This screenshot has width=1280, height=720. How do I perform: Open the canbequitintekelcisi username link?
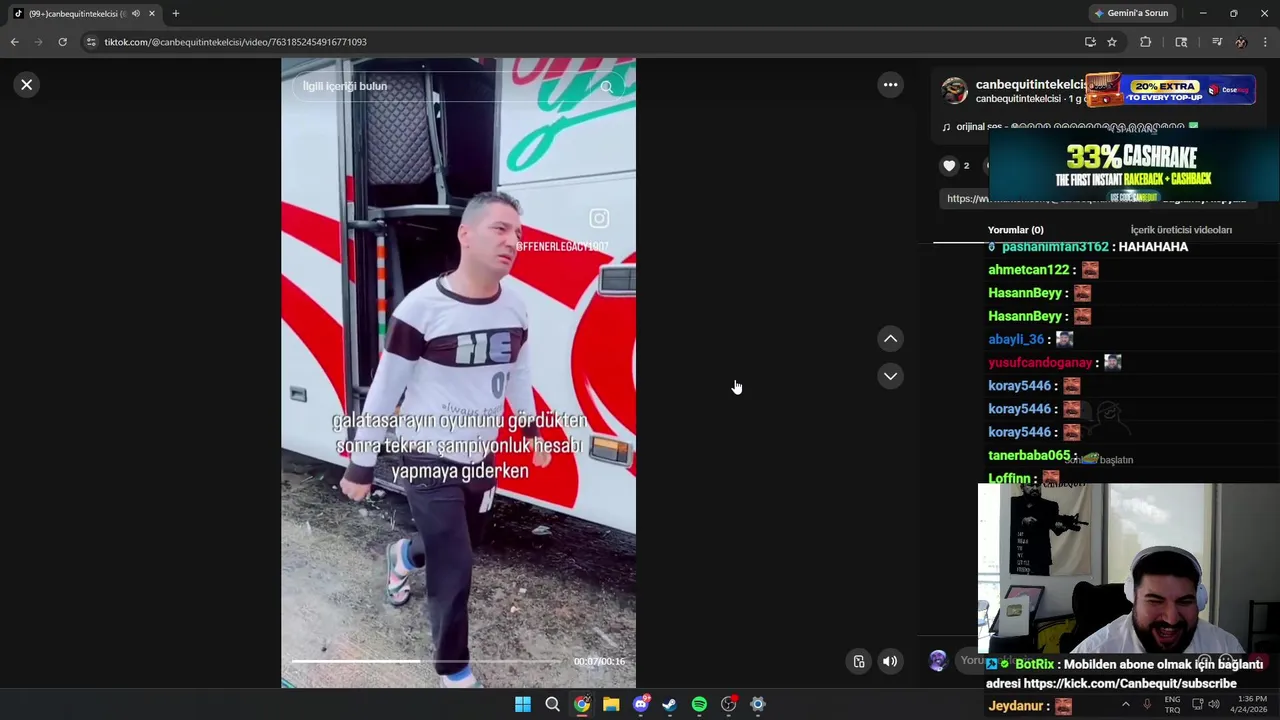click(1030, 85)
